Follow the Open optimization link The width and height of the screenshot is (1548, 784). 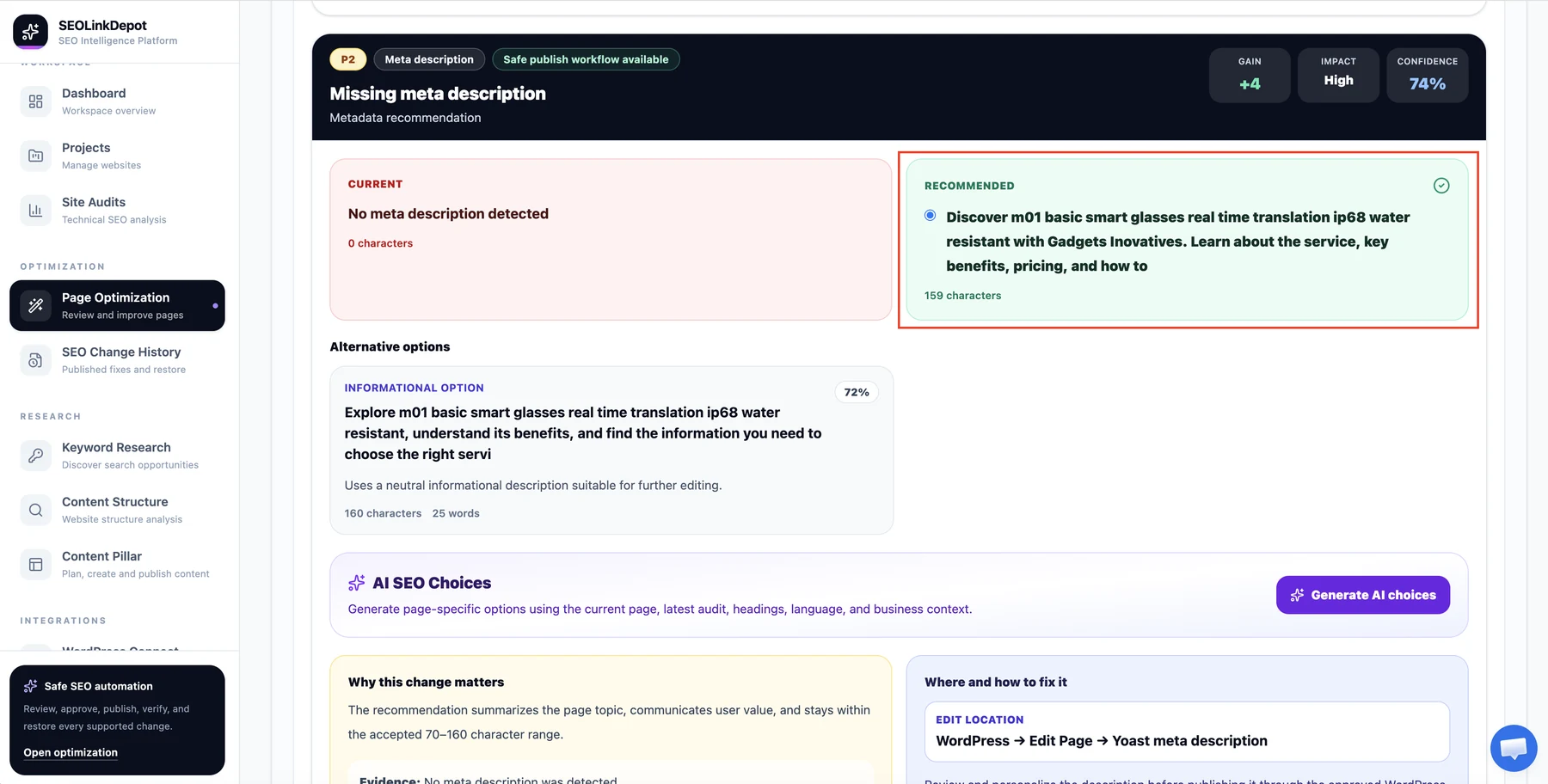click(x=71, y=752)
